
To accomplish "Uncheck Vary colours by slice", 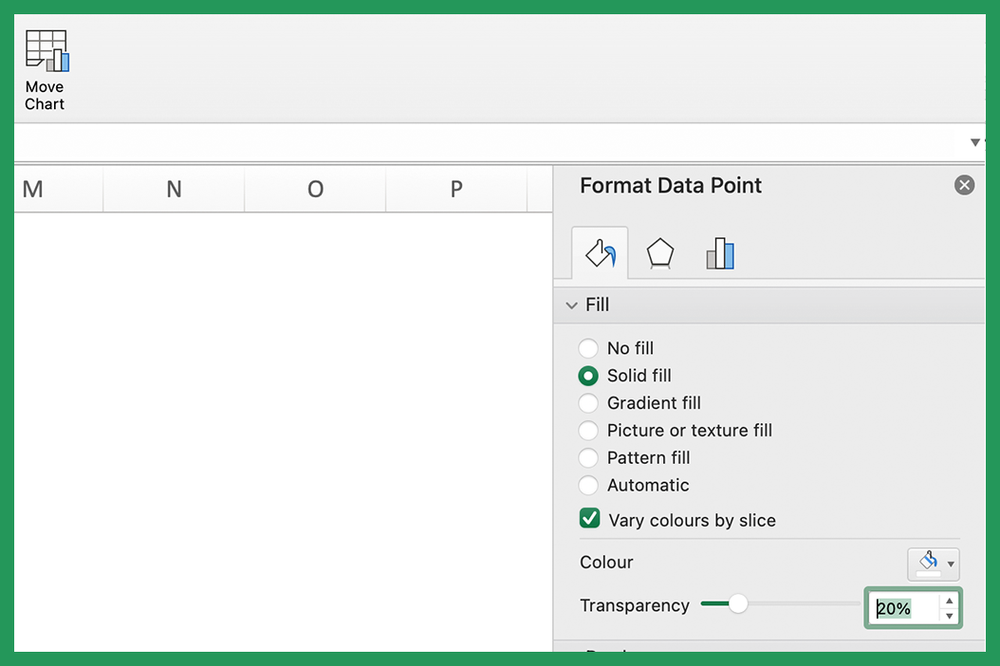I will [588, 520].
